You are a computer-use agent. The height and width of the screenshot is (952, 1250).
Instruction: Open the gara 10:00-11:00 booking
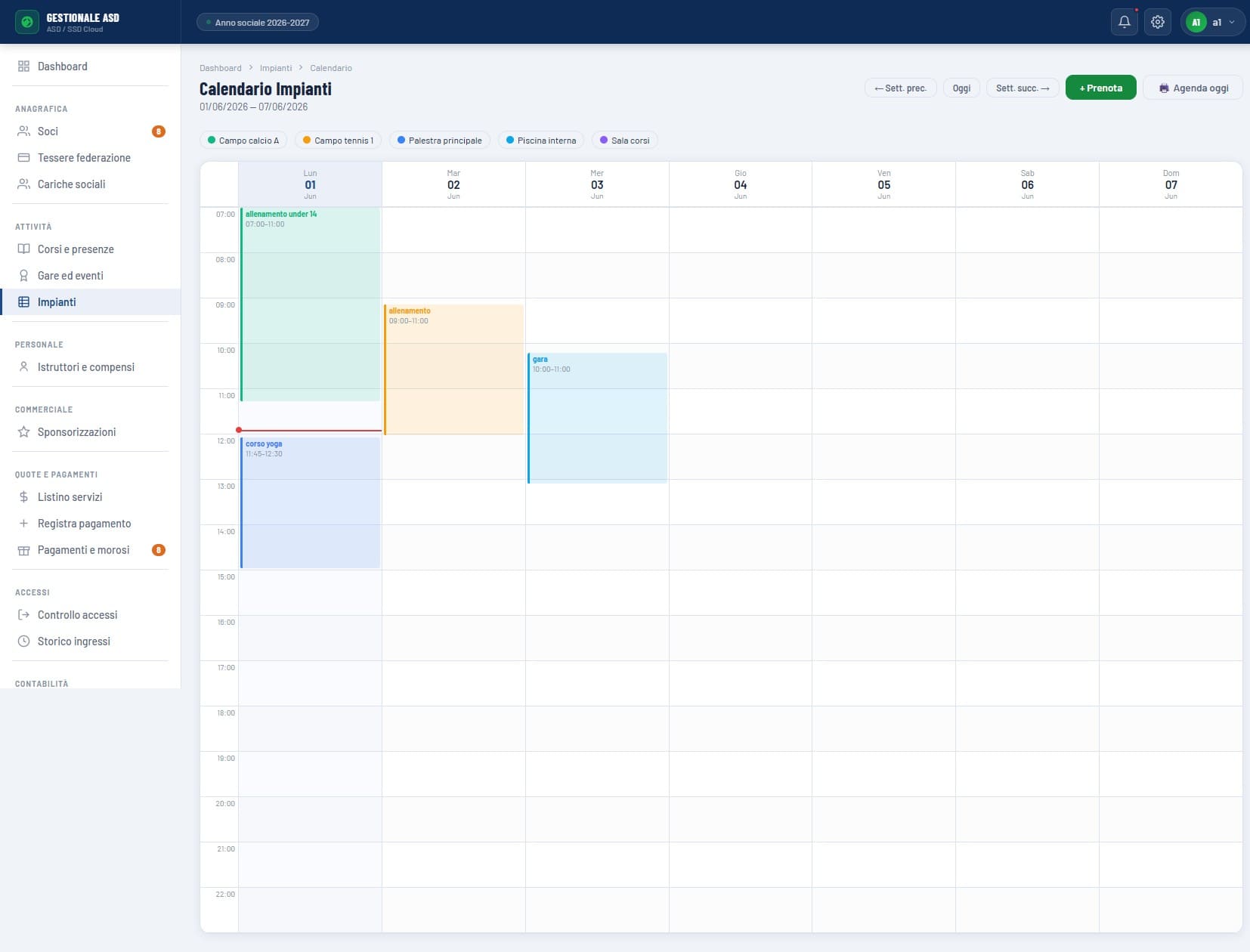pos(597,418)
